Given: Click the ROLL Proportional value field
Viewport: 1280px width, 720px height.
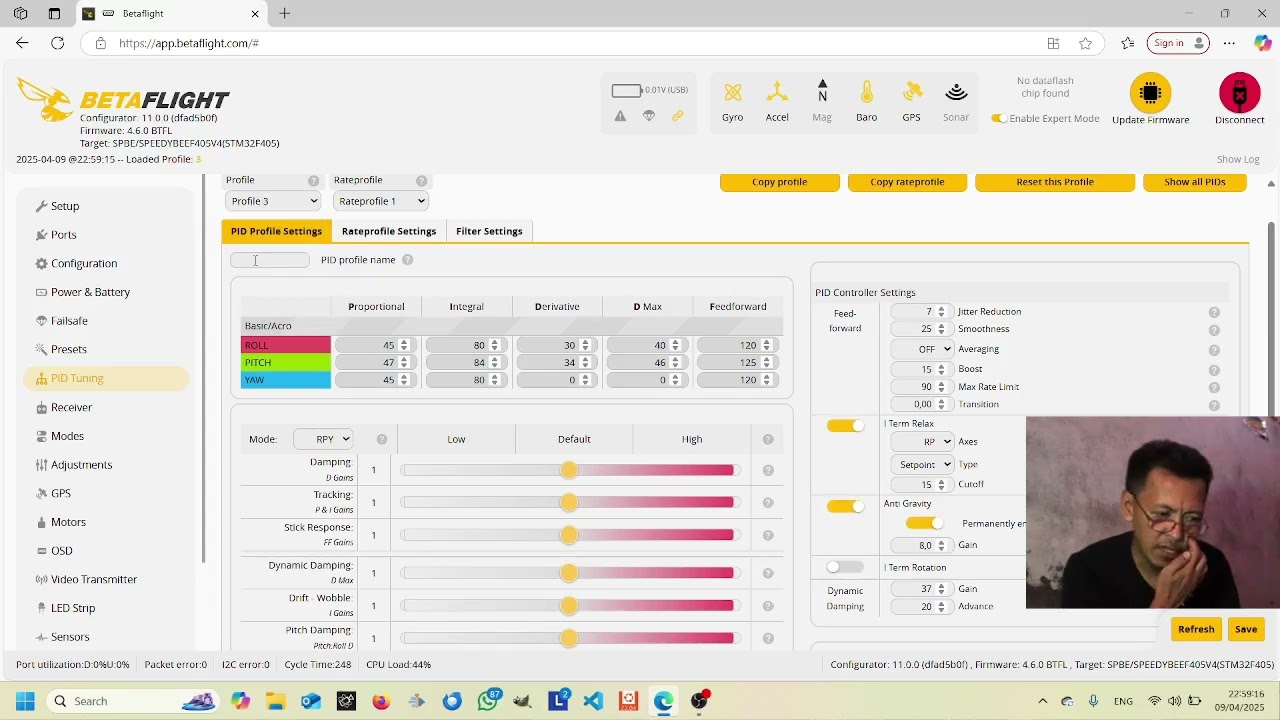Looking at the screenshot, I should pyautogui.click(x=374, y=345).
